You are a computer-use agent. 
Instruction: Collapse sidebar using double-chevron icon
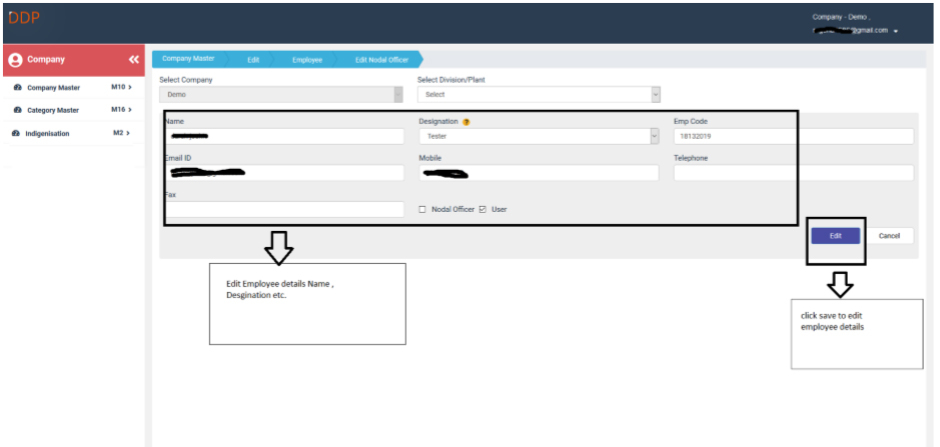[x=134, y=60]
